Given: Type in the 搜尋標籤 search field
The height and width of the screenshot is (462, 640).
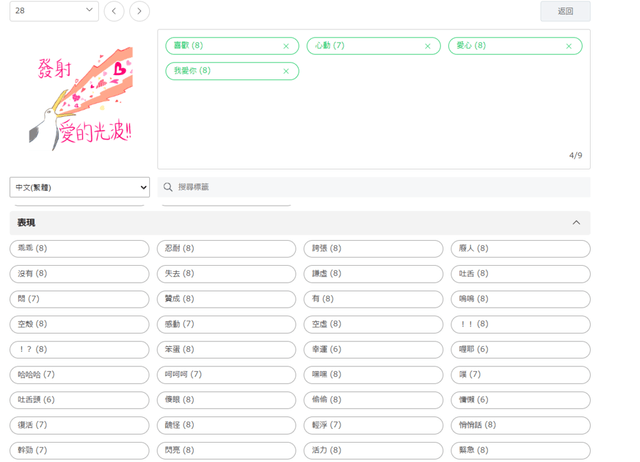Looking at the screenshot, I should [380, 187].
